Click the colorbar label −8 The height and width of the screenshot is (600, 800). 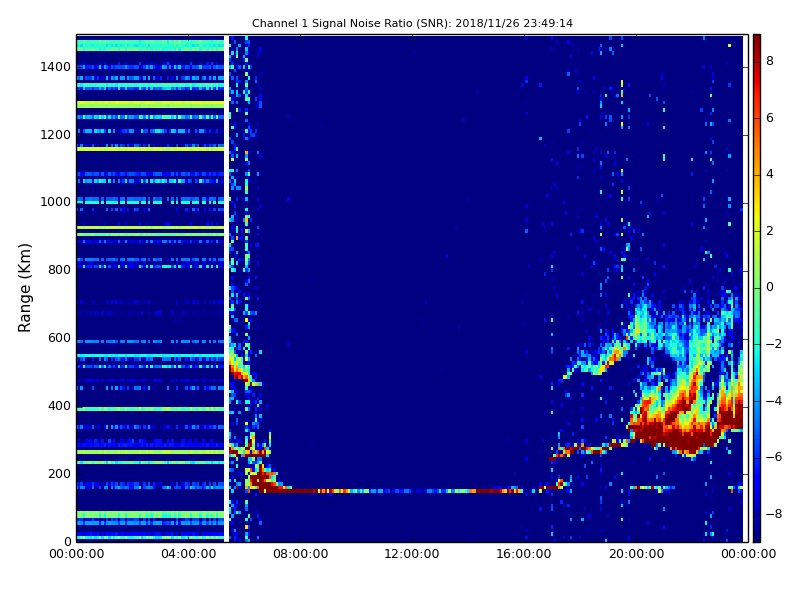pos(774,514)
